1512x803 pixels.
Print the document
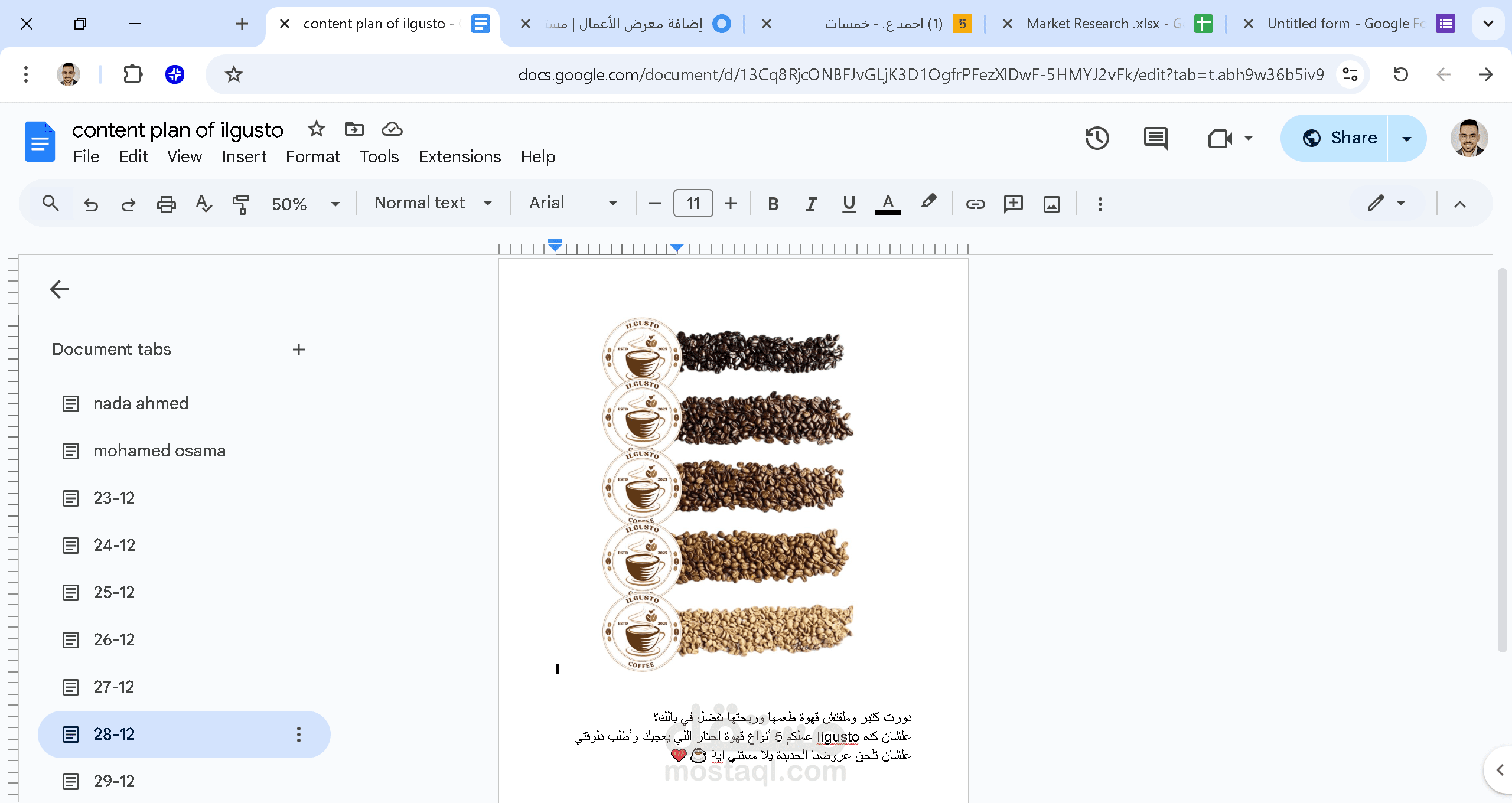click(x=166, y=204)
